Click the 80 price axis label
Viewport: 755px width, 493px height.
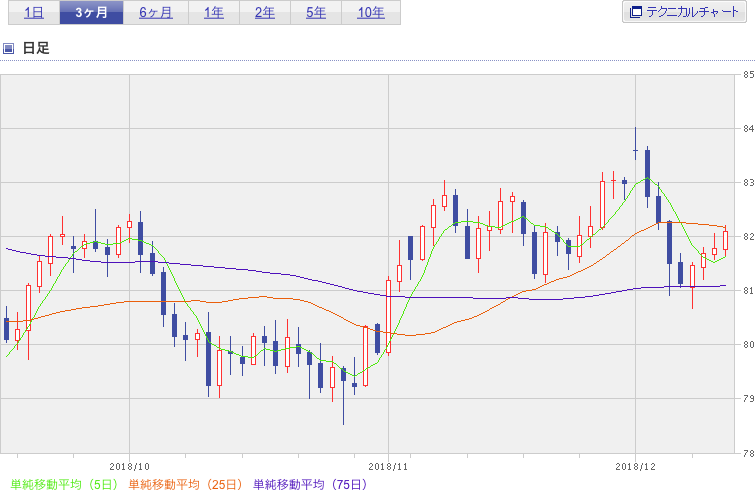coord(748,344)
